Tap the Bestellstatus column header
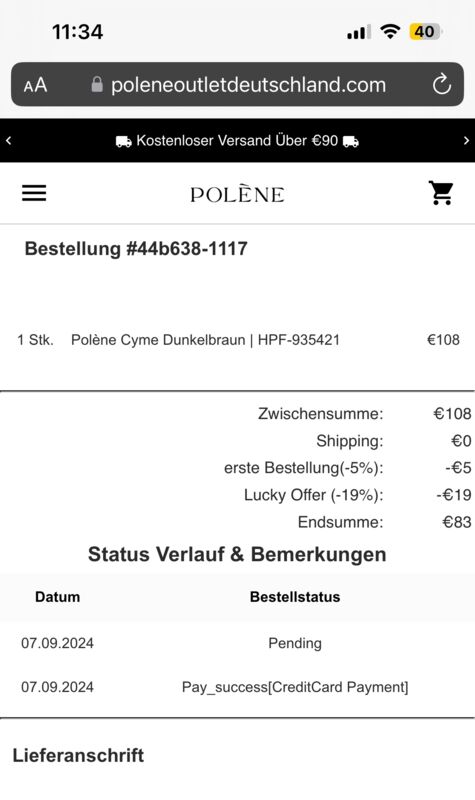This screenshot has width=475, height=800. 295,597
